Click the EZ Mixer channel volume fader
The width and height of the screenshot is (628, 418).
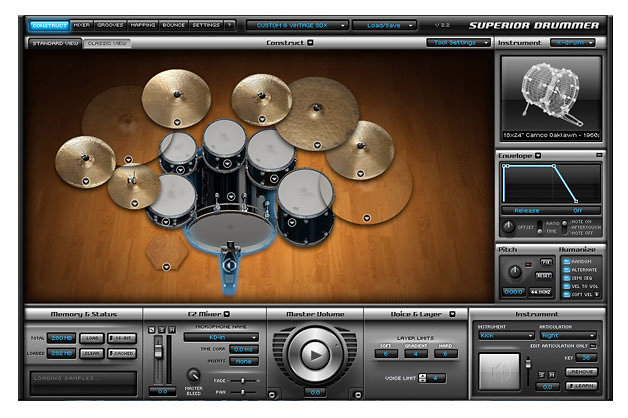click(158, 351)
